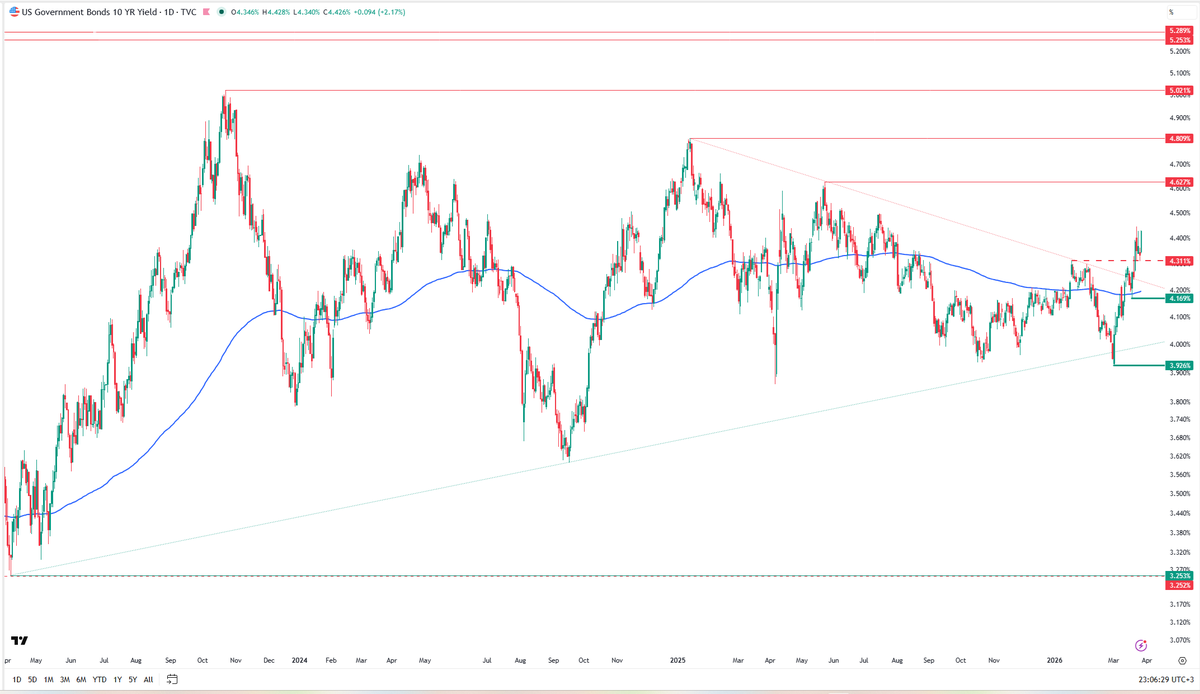1200x694 pixels.
Task: Click the green 3.253% price label
Action: point(1179,576)
